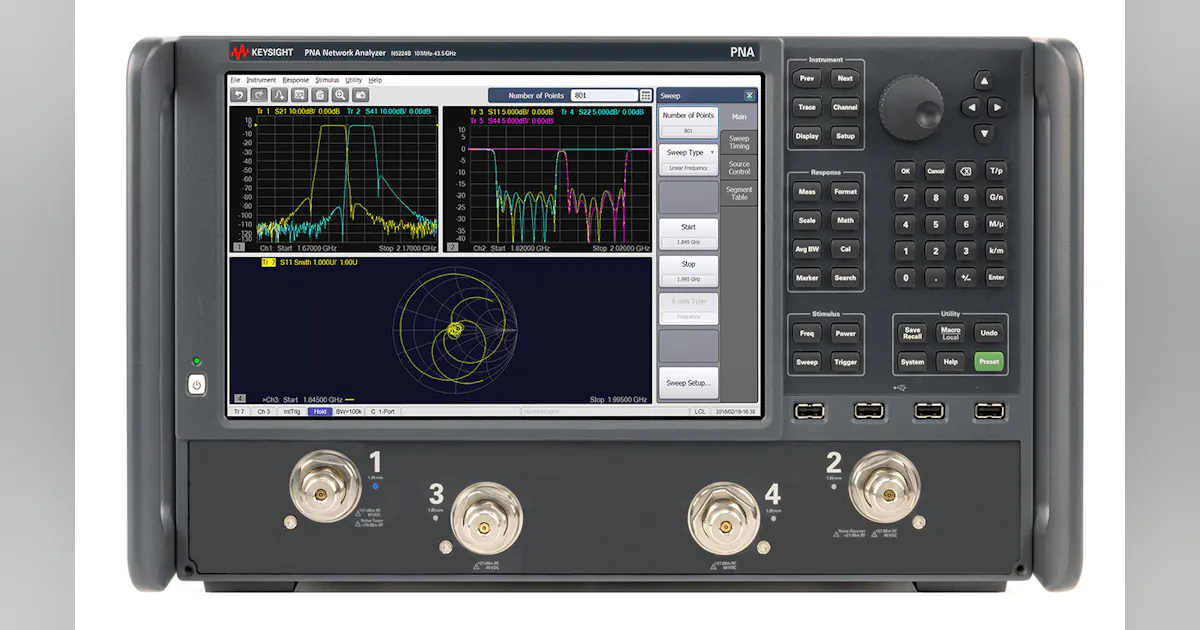The width and height of the screenshot is (1200, 630).
Task: Open the Sweep Setup... dialog softkey
Action: point(688,382)
